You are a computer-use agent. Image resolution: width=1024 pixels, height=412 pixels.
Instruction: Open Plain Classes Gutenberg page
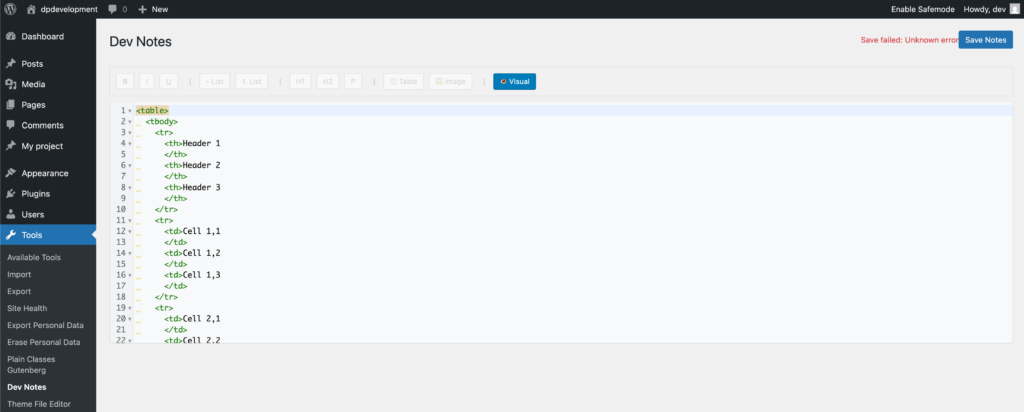point(31,364)
